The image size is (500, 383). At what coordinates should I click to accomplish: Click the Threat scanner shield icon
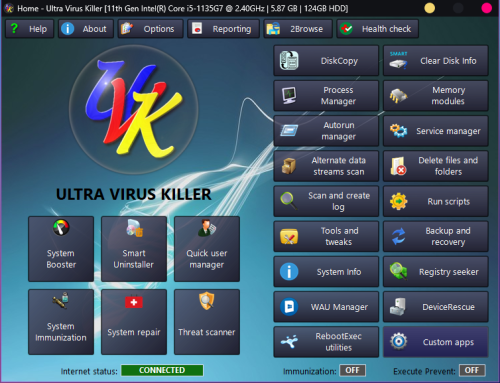(x=207, y=300)
